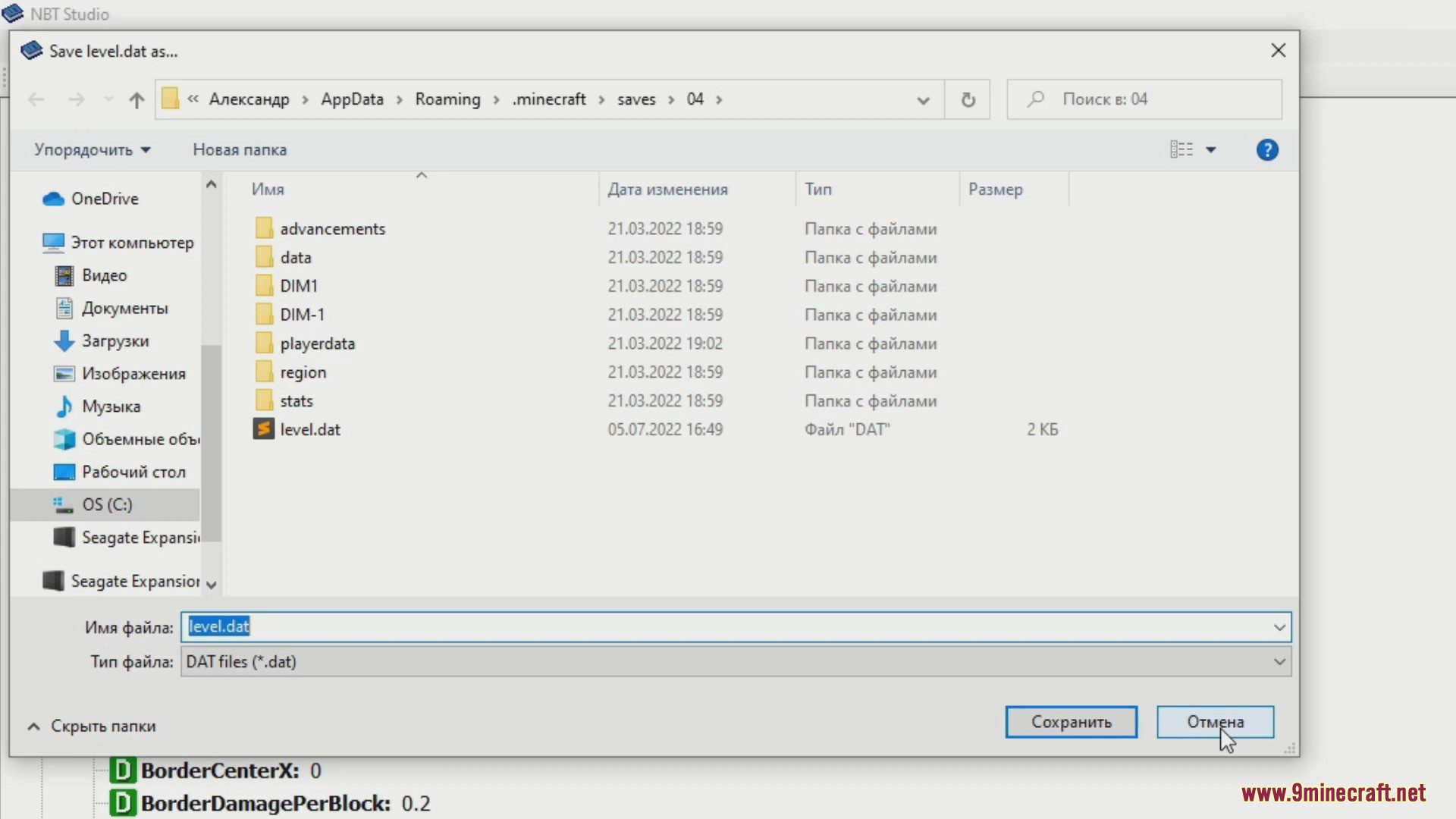Open Тип файла DAT files dropdown
Screen dimensions: 1456x819
tap(736, 661)
